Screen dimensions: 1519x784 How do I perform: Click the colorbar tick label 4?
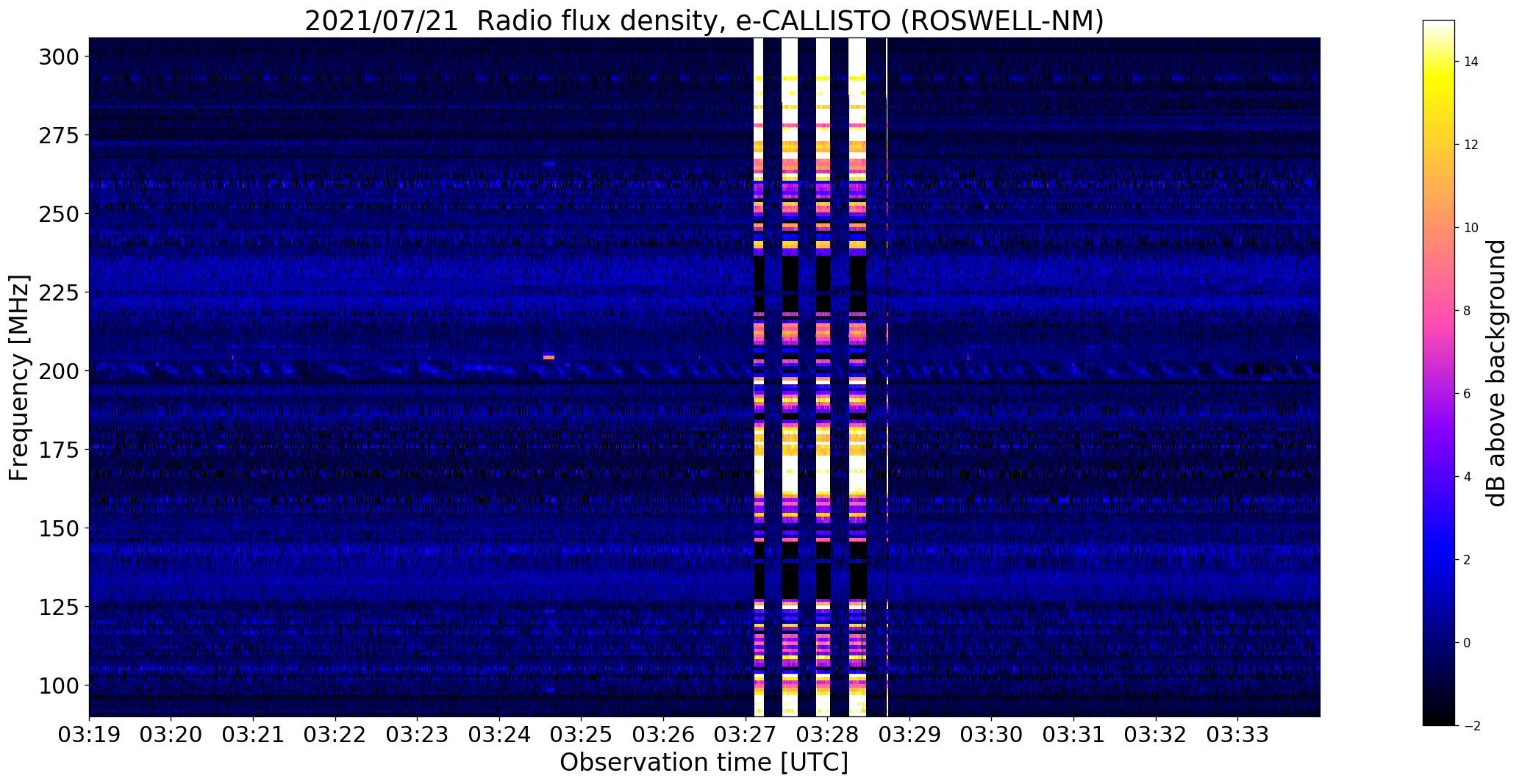(x=1468, y=477)
